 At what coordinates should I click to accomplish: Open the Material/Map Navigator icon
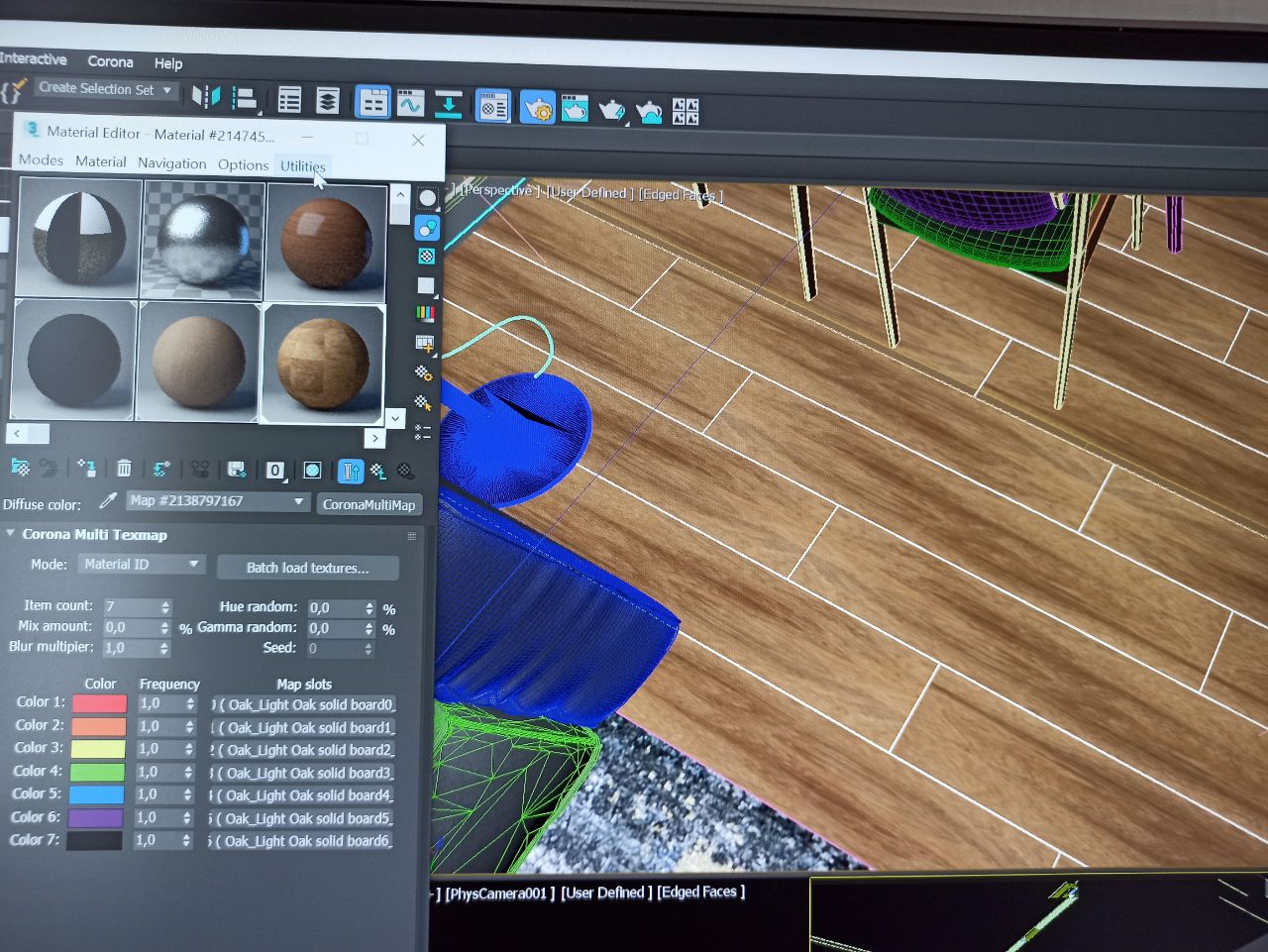point(422,432)
